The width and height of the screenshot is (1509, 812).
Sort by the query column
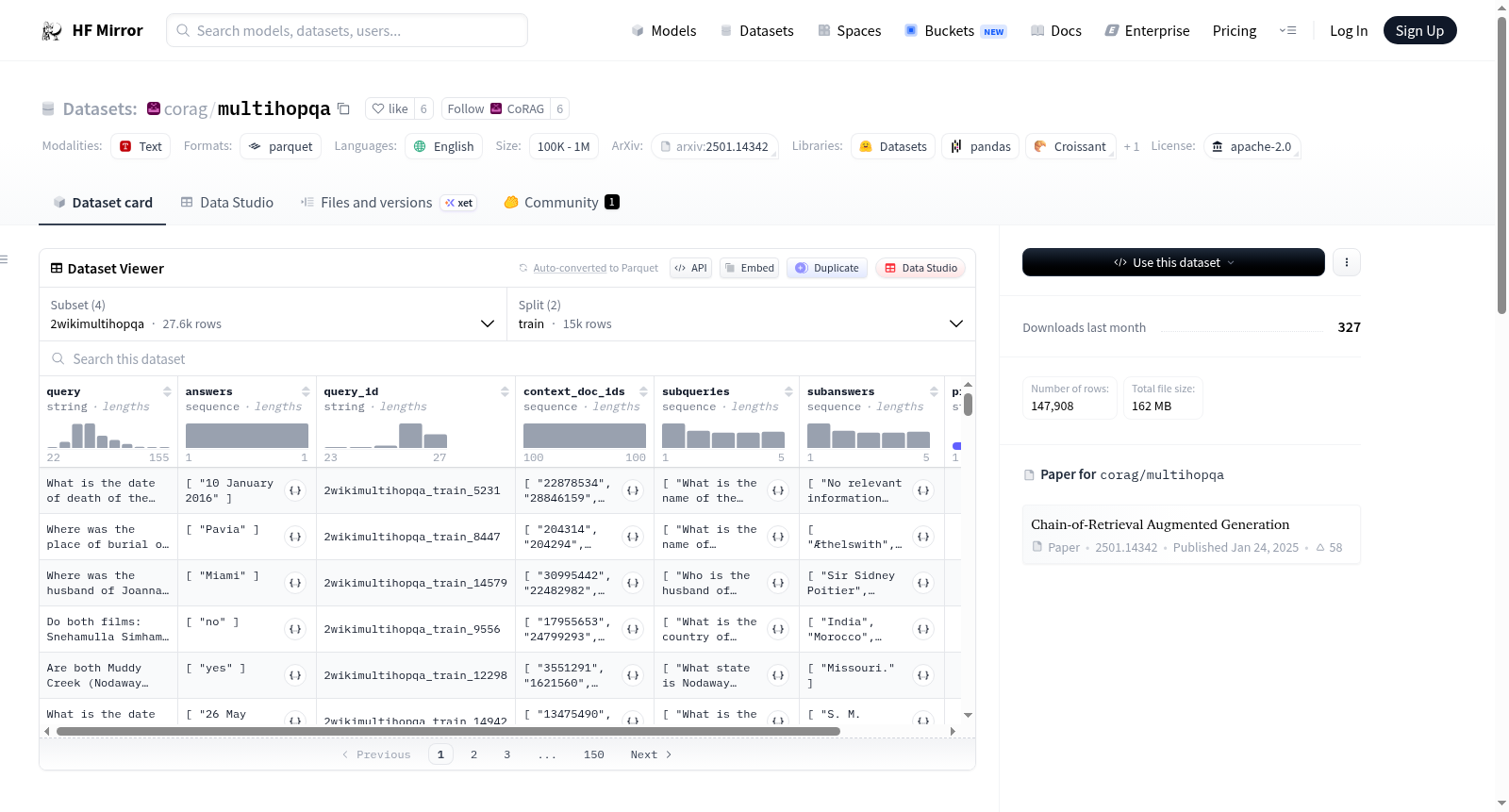[x=167, y=391]
